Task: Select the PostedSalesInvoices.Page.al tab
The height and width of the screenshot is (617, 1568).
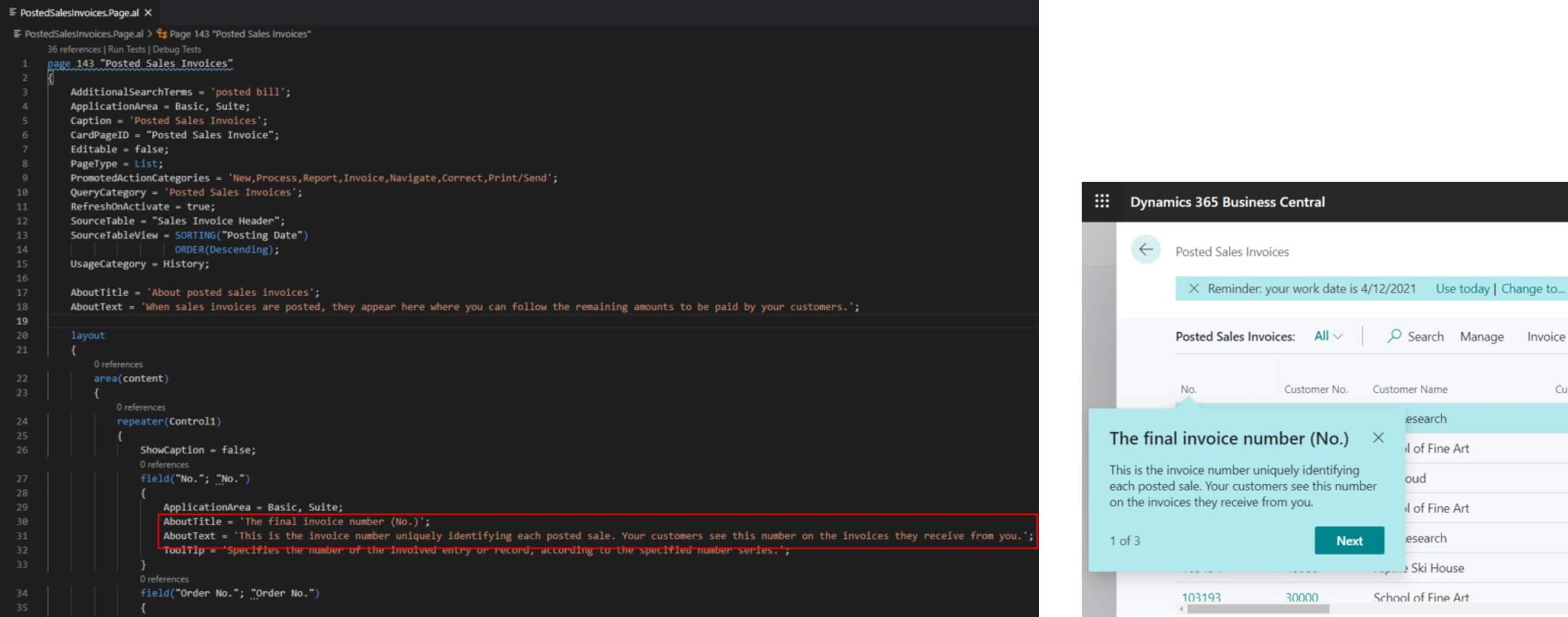Action: point(78,12)
